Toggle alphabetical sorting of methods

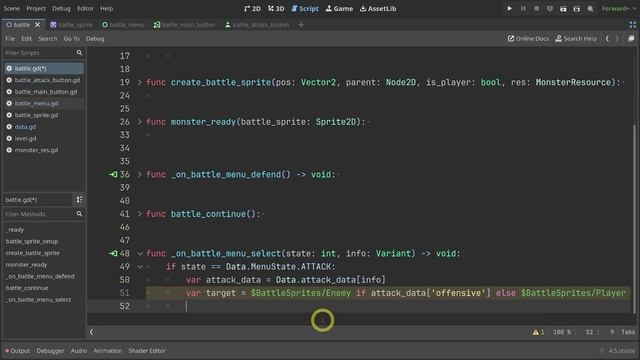(79, 200)
